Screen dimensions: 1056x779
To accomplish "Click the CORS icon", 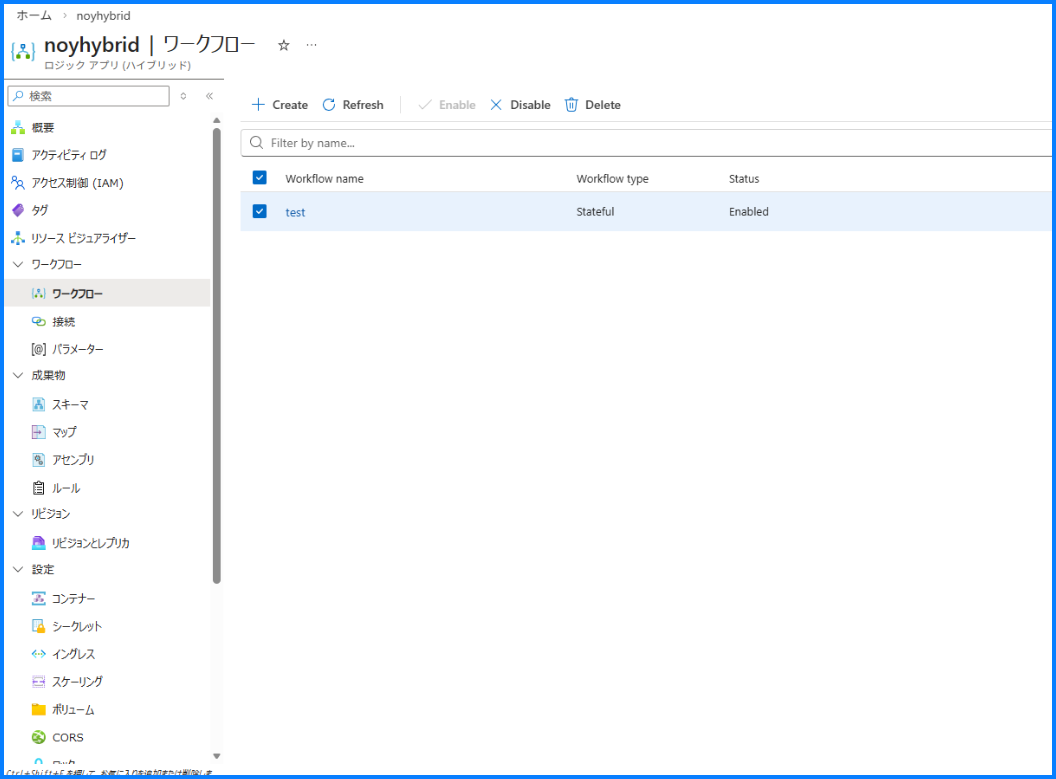I will 39,737.
